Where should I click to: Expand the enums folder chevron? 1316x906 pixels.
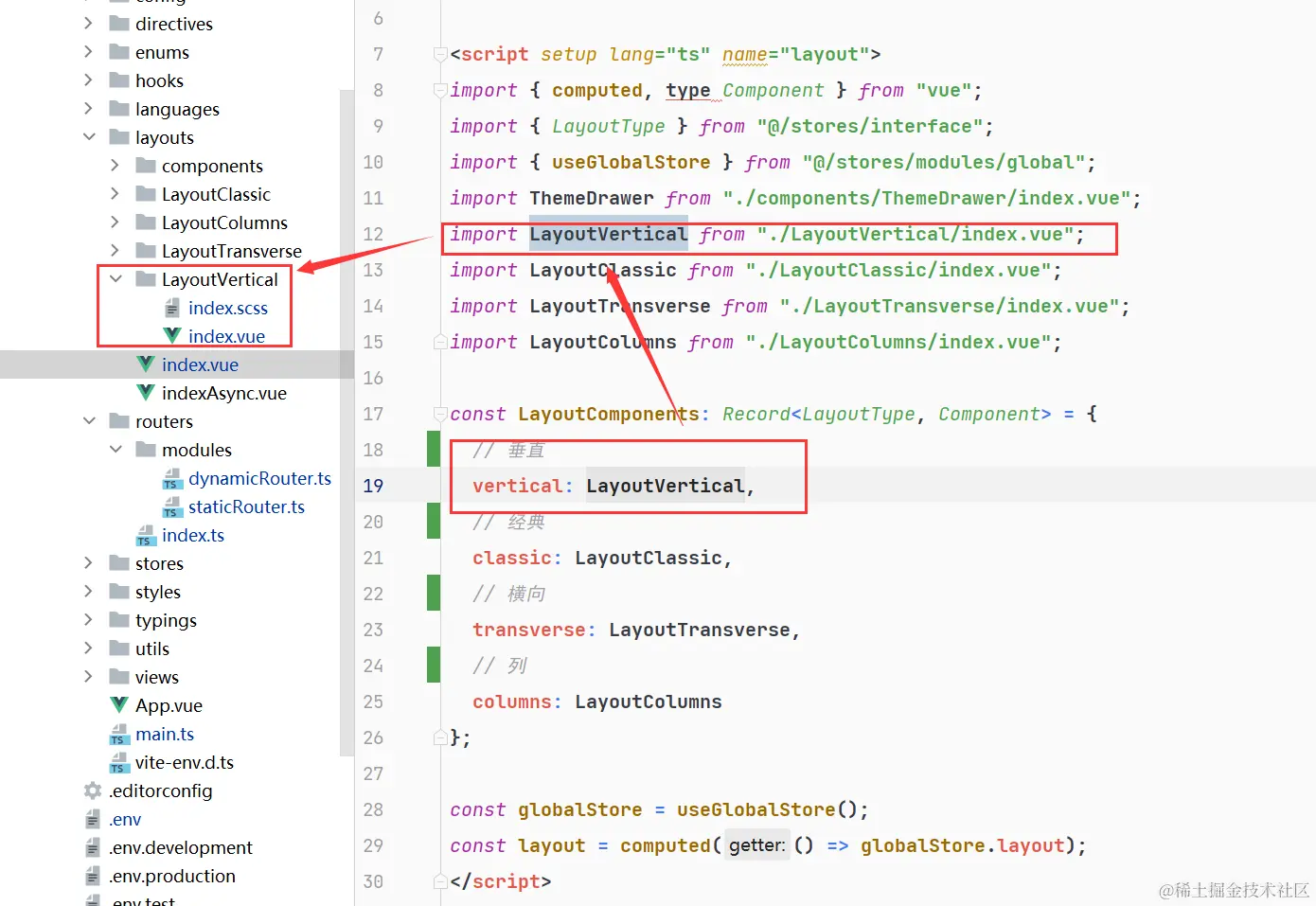(88, 51)
